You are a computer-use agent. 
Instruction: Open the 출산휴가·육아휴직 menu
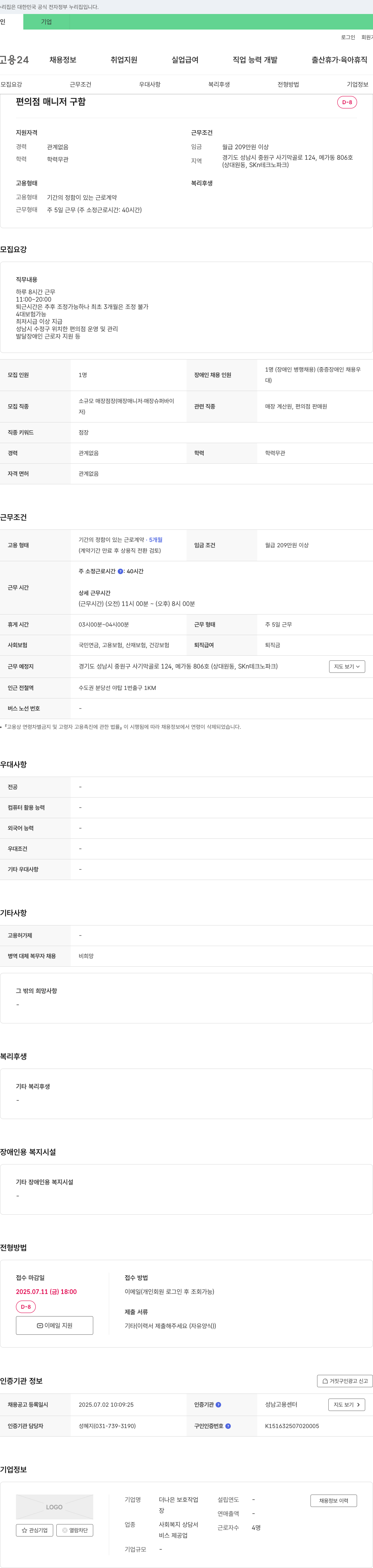click(340, 59)
